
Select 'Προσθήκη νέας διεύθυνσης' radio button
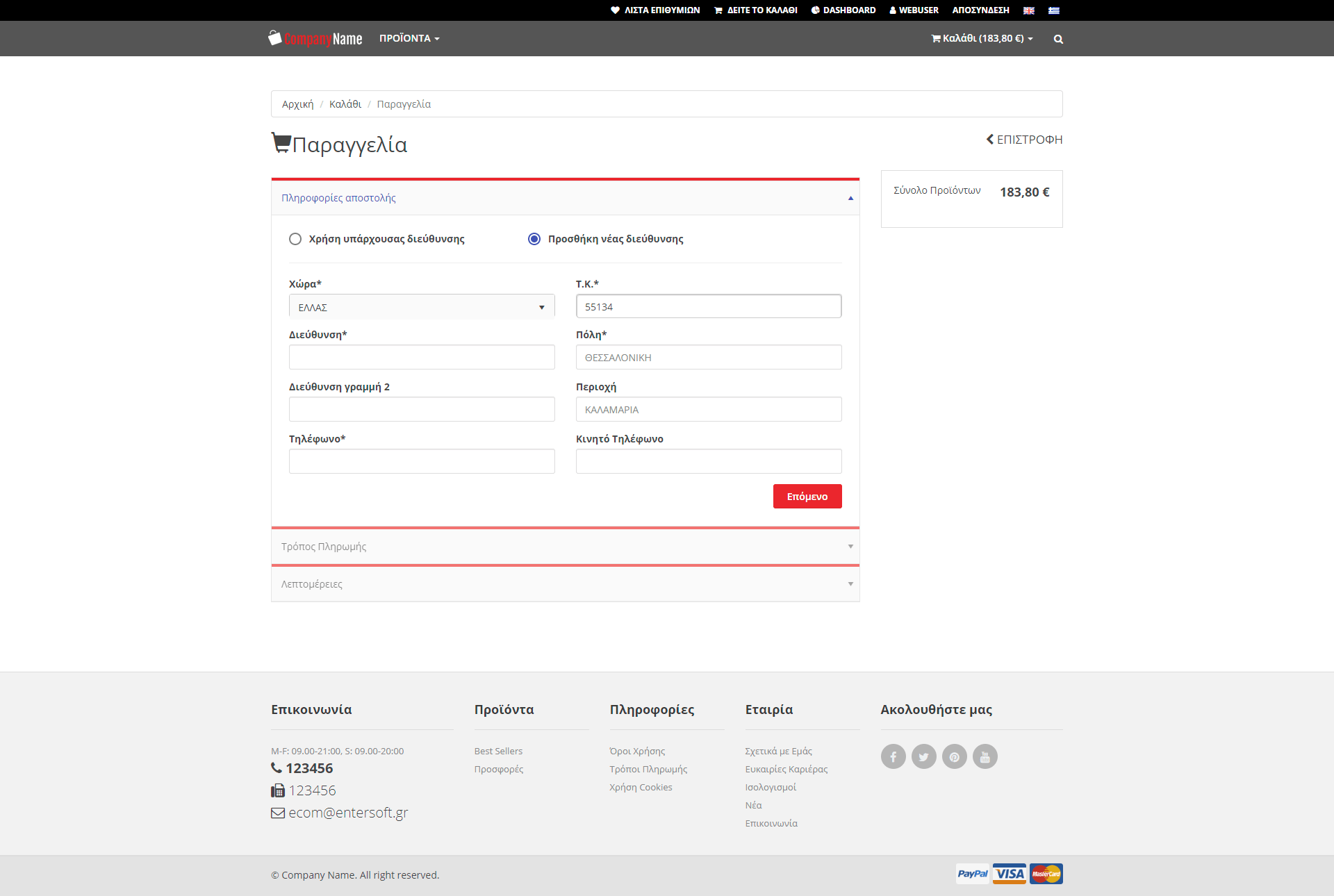[534, 239]
